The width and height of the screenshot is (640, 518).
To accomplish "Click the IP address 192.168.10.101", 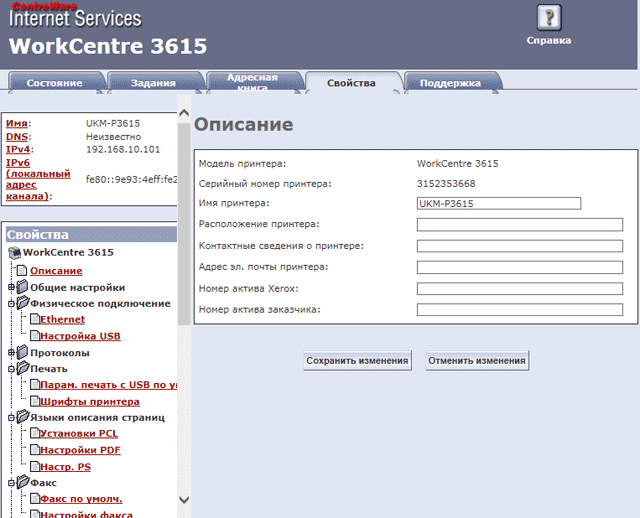I will click(x=123, y=149).
